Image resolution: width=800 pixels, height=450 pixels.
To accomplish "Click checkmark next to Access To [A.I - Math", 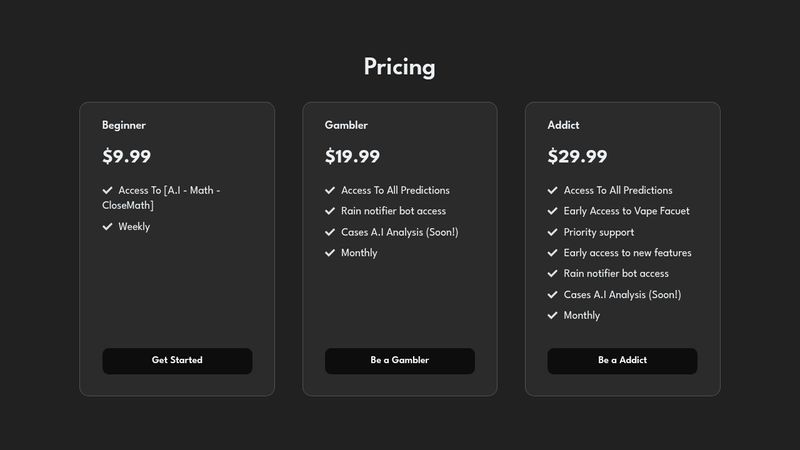I will (108, 189).
